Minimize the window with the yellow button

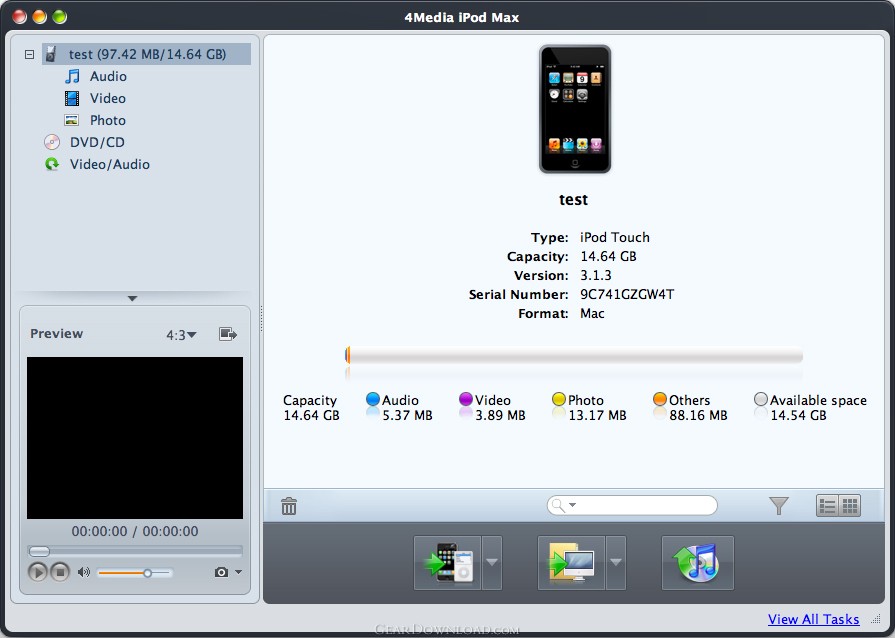[39, 17]
